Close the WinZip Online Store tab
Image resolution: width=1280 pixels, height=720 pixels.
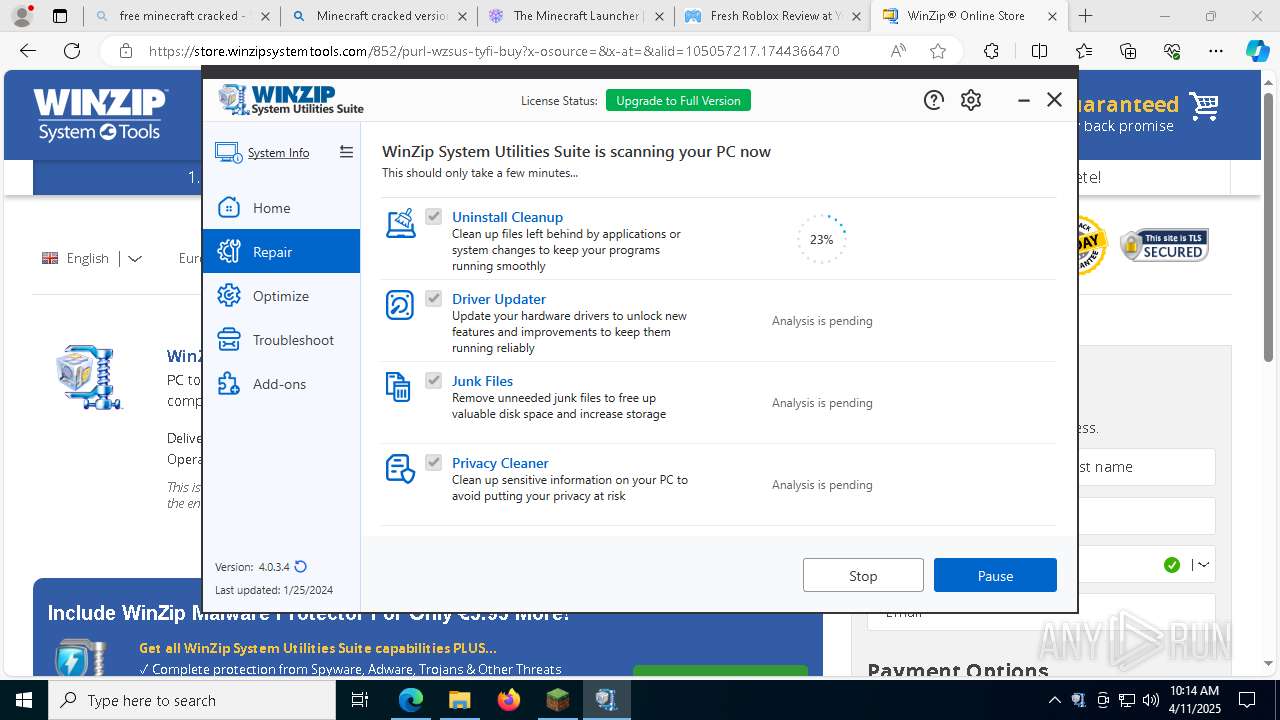click(x=1052, y=16)
